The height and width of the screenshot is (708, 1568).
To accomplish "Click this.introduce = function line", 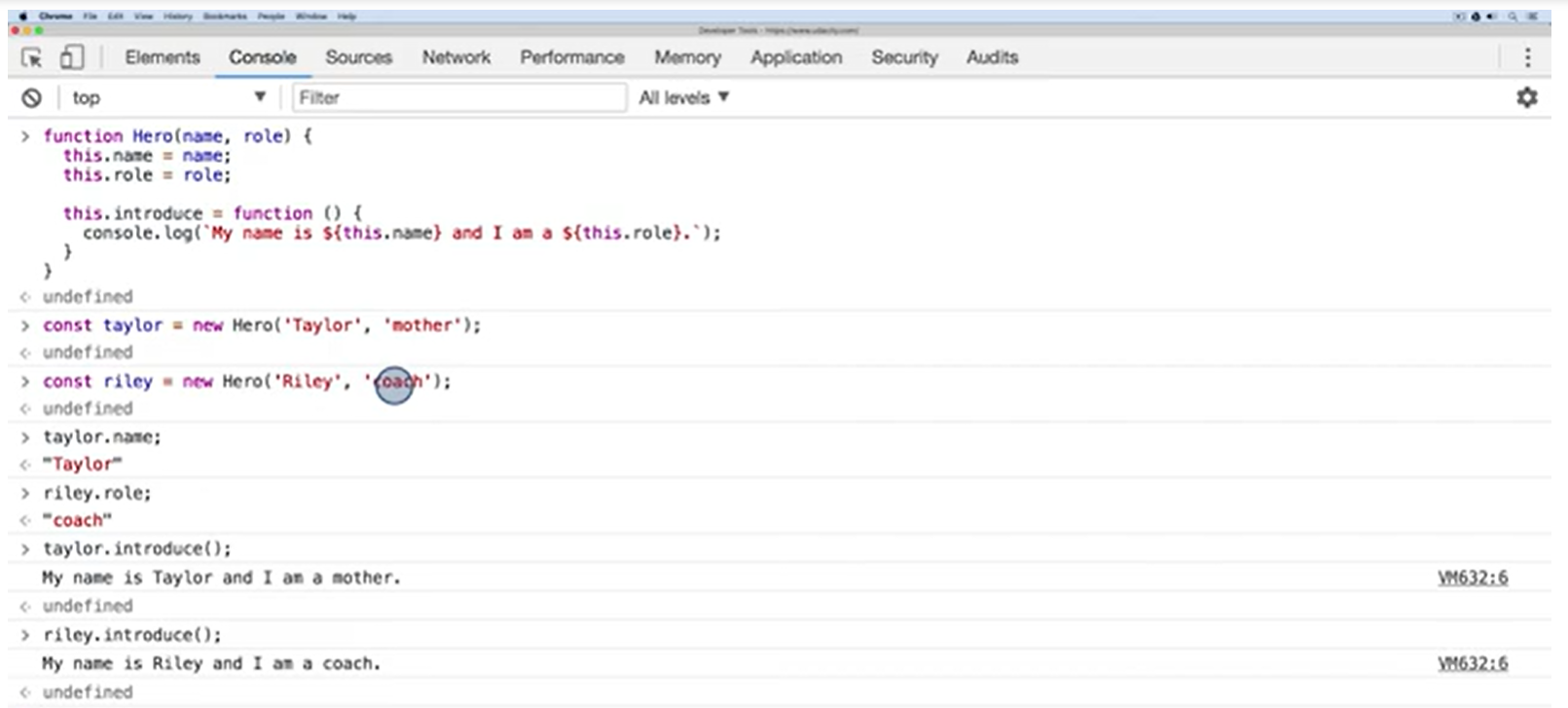I will point(212,213).
